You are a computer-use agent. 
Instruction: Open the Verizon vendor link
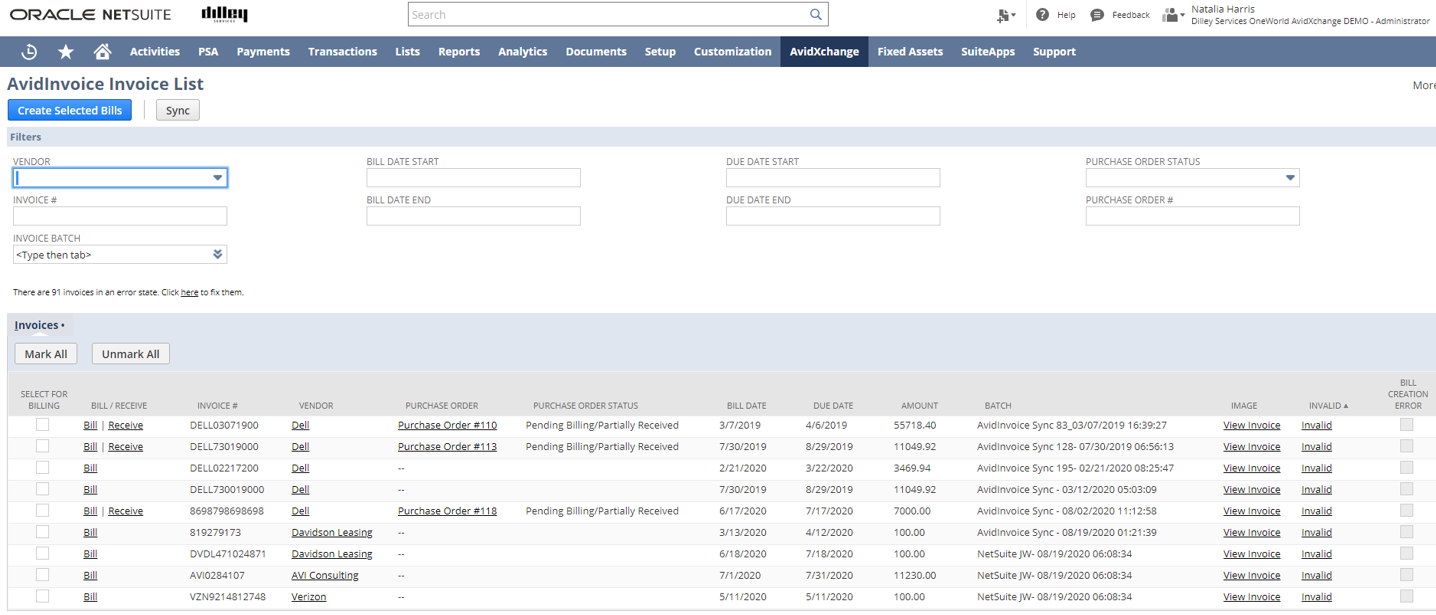pyautogui.click(x=309, y=597)
